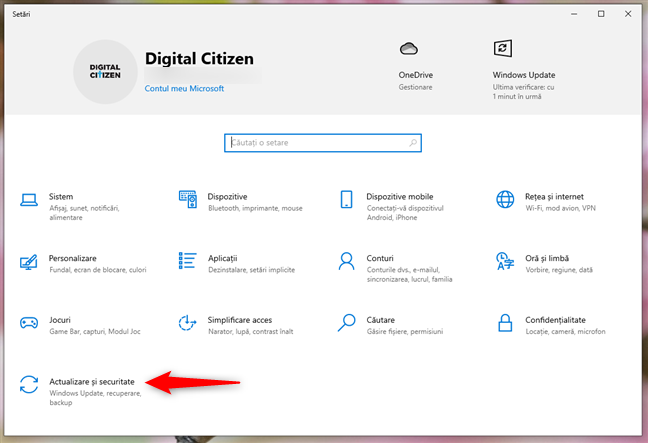Select the Dispozitive category title
The height and width of the screenshot is (443, 648).
coord(227,197)
